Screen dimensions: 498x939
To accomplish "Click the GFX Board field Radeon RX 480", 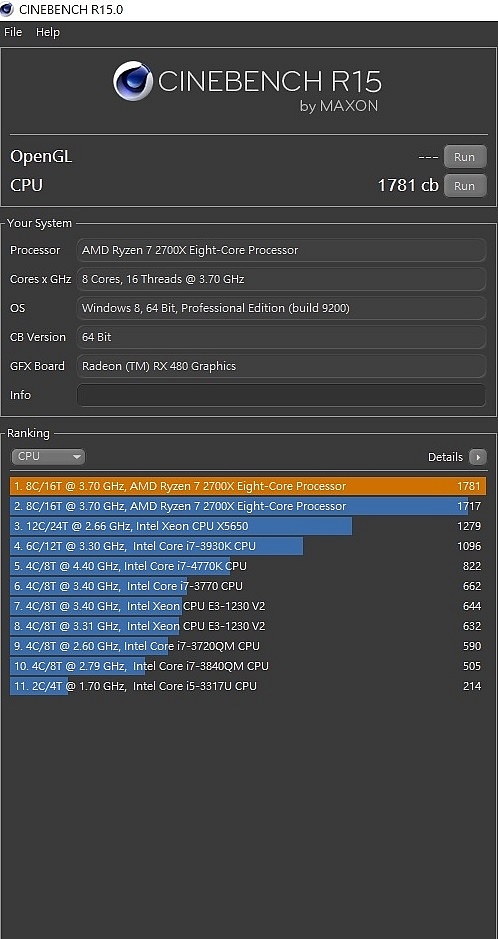I will coord(281,366).
